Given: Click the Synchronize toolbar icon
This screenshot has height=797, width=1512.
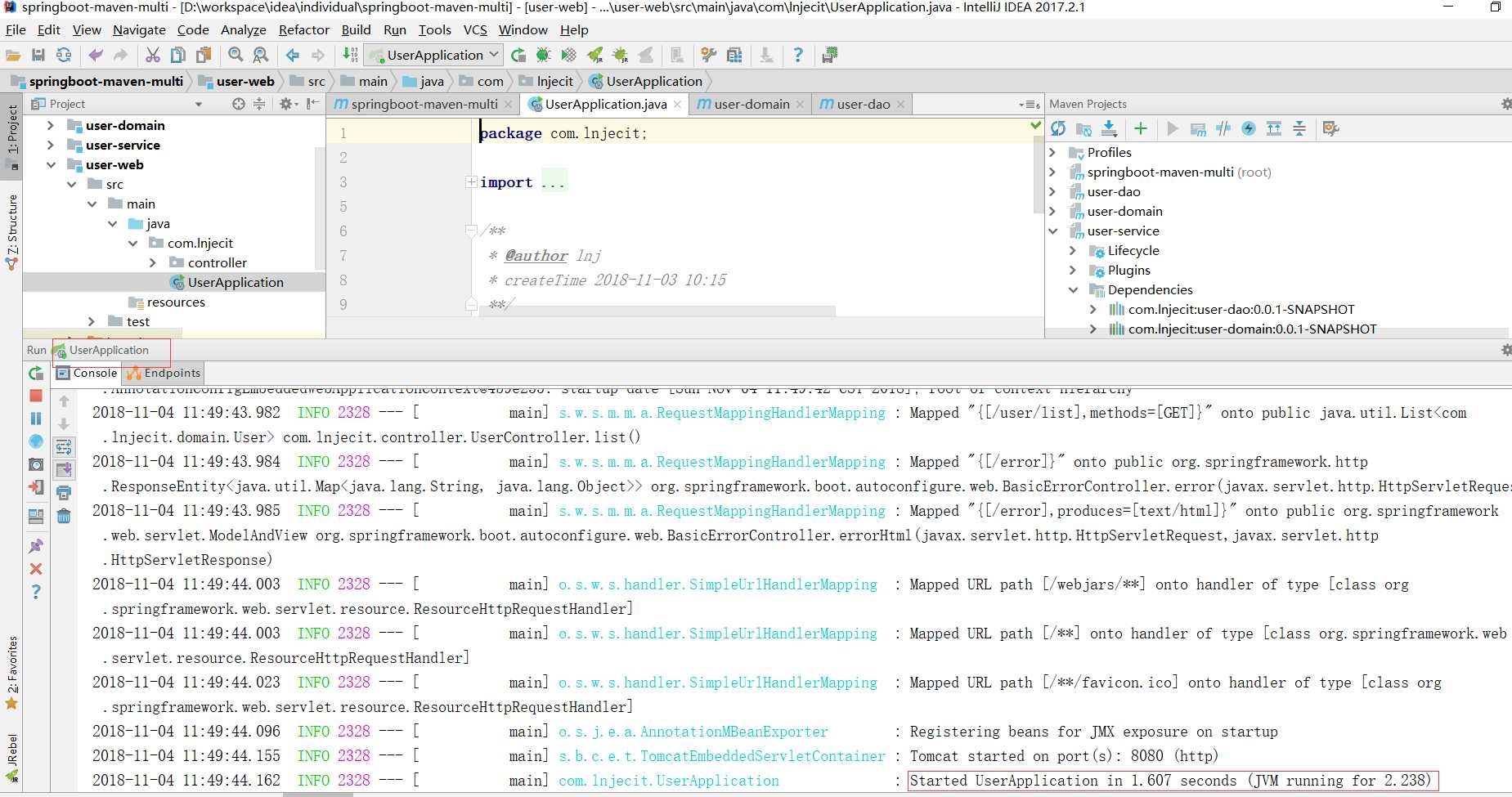Looking at the screenshot, I should coord(64,55).
